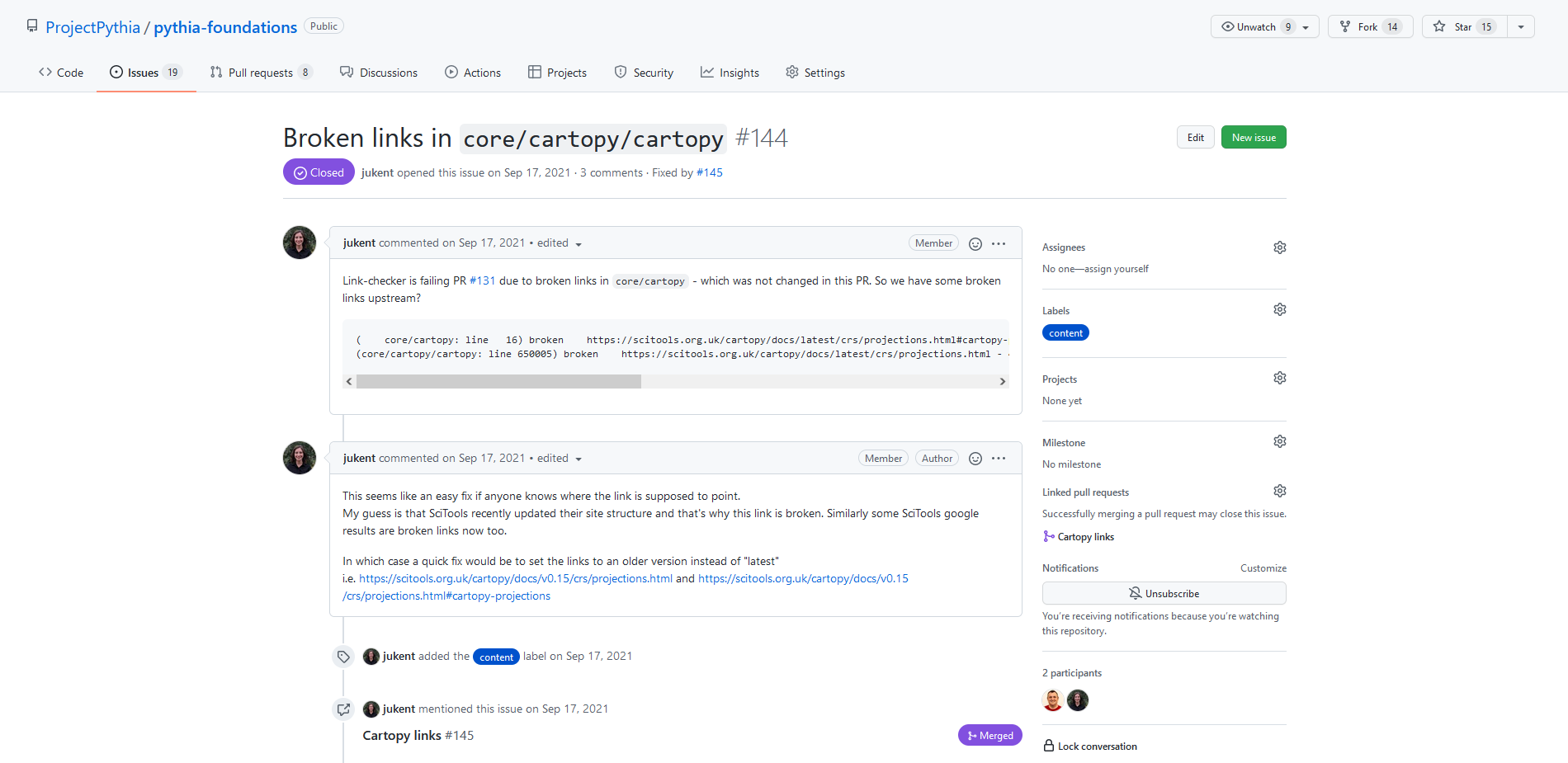
Task: Click the Labels gear icon
Action: (1279, 309)
